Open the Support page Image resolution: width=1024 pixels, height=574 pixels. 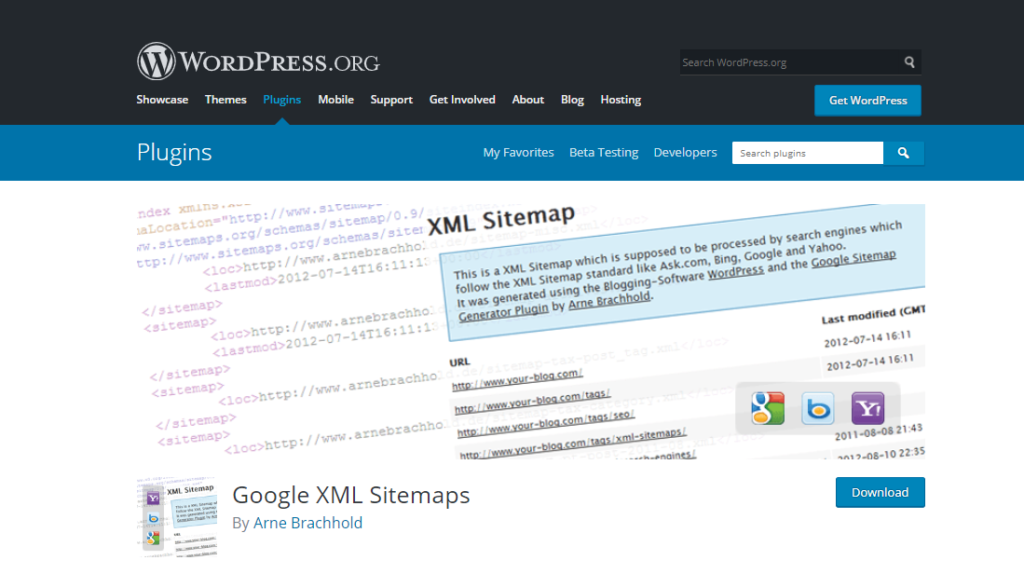coord(391,100)
